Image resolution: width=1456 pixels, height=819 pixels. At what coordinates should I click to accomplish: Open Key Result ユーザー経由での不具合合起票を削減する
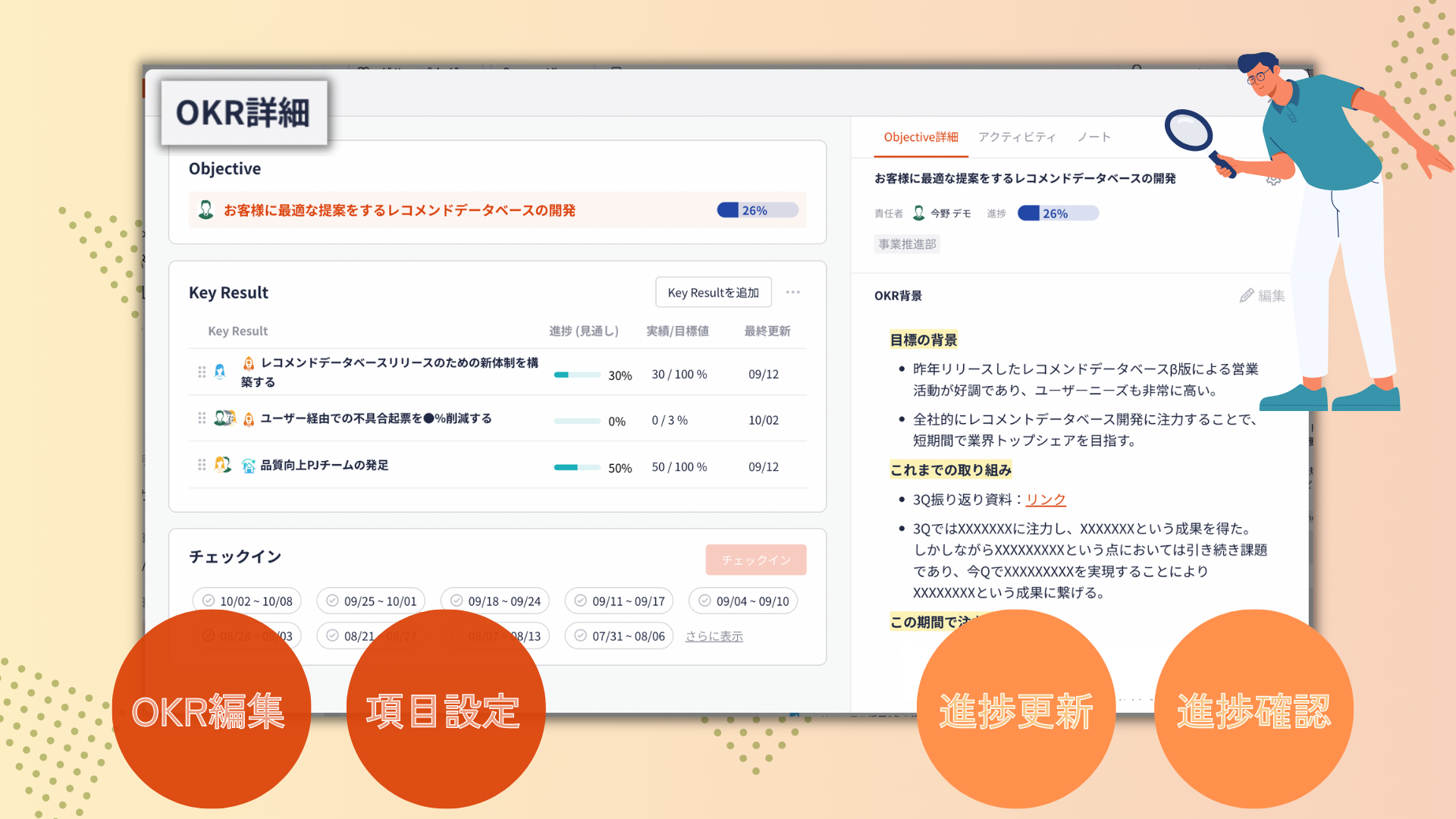click(376, 419)
